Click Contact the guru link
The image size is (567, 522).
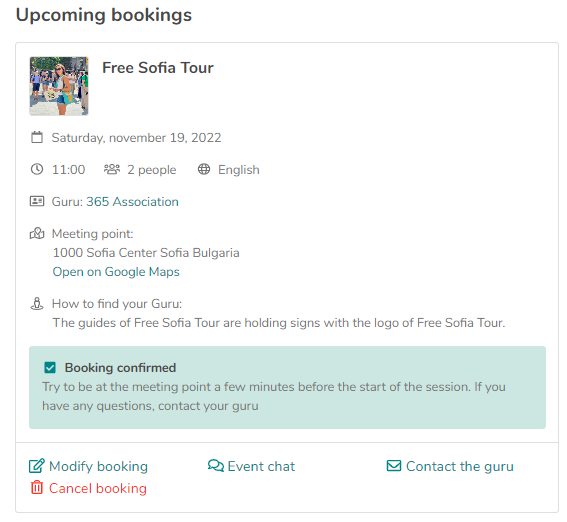pyautogui.click(x=460, y=466)
